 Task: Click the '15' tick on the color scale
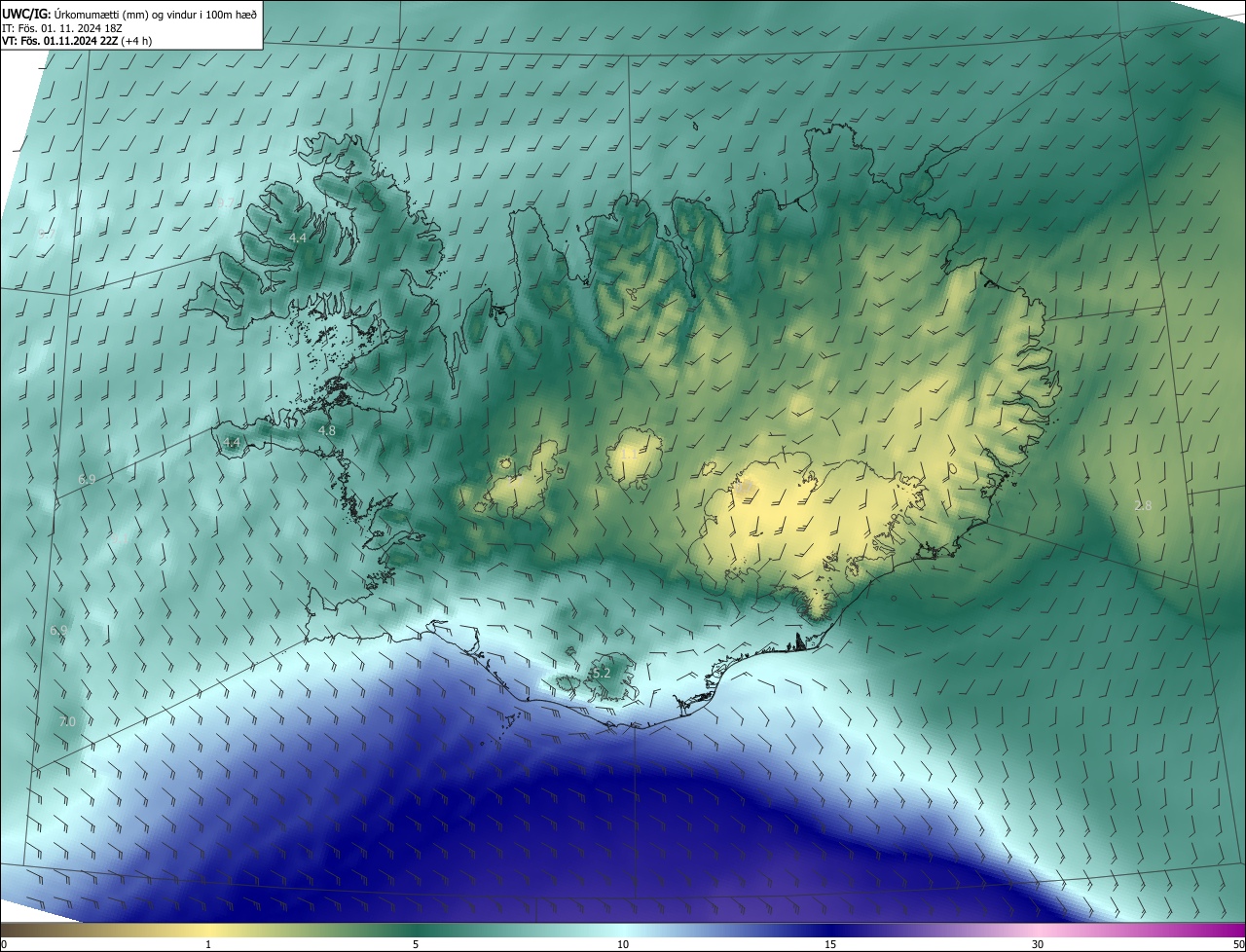(830, 944)
